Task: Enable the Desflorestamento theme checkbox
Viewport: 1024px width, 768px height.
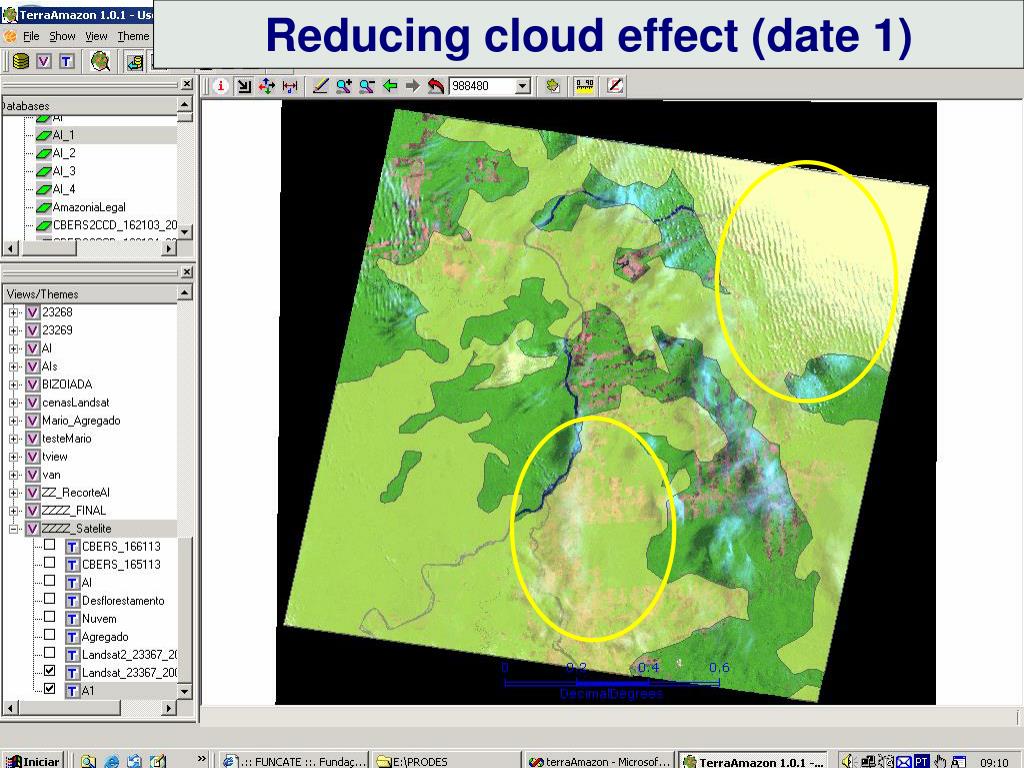Action: coord(50,599)
